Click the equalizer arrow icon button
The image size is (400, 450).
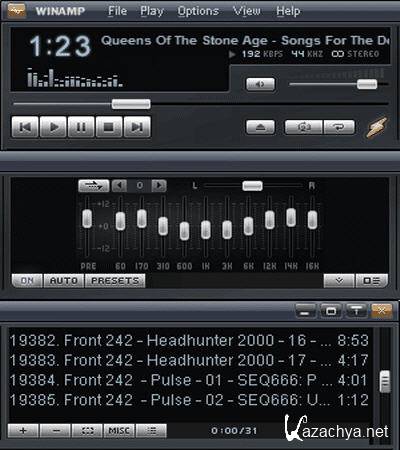94,186
